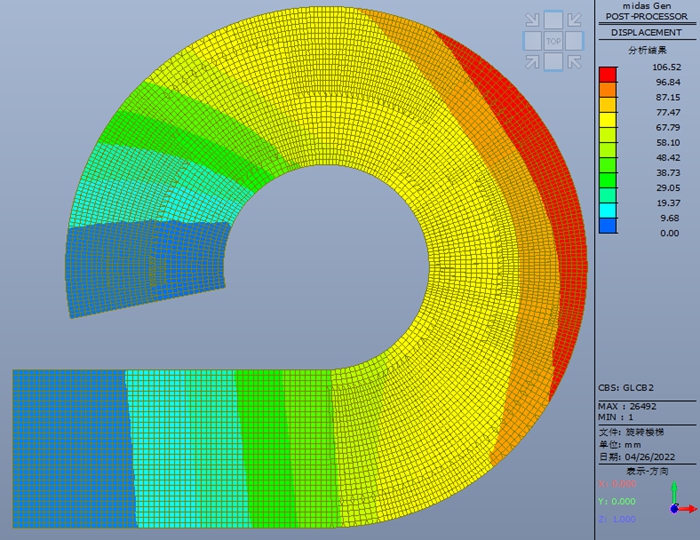Rotate view using square below TOP face
Viewport: 700px width, 540px height.
(x=553, y=62)
